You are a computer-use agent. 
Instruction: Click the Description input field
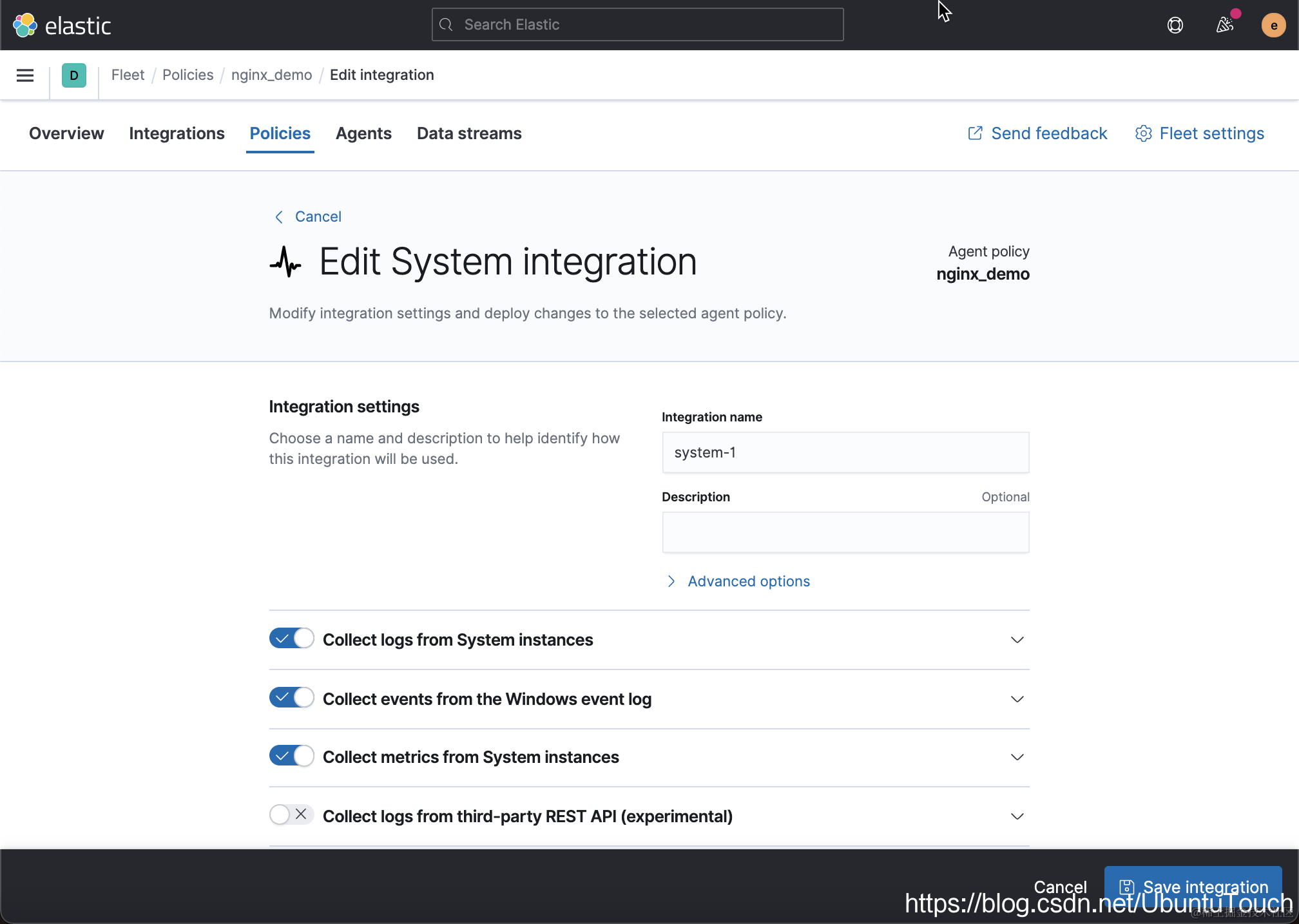coord(845,532)
